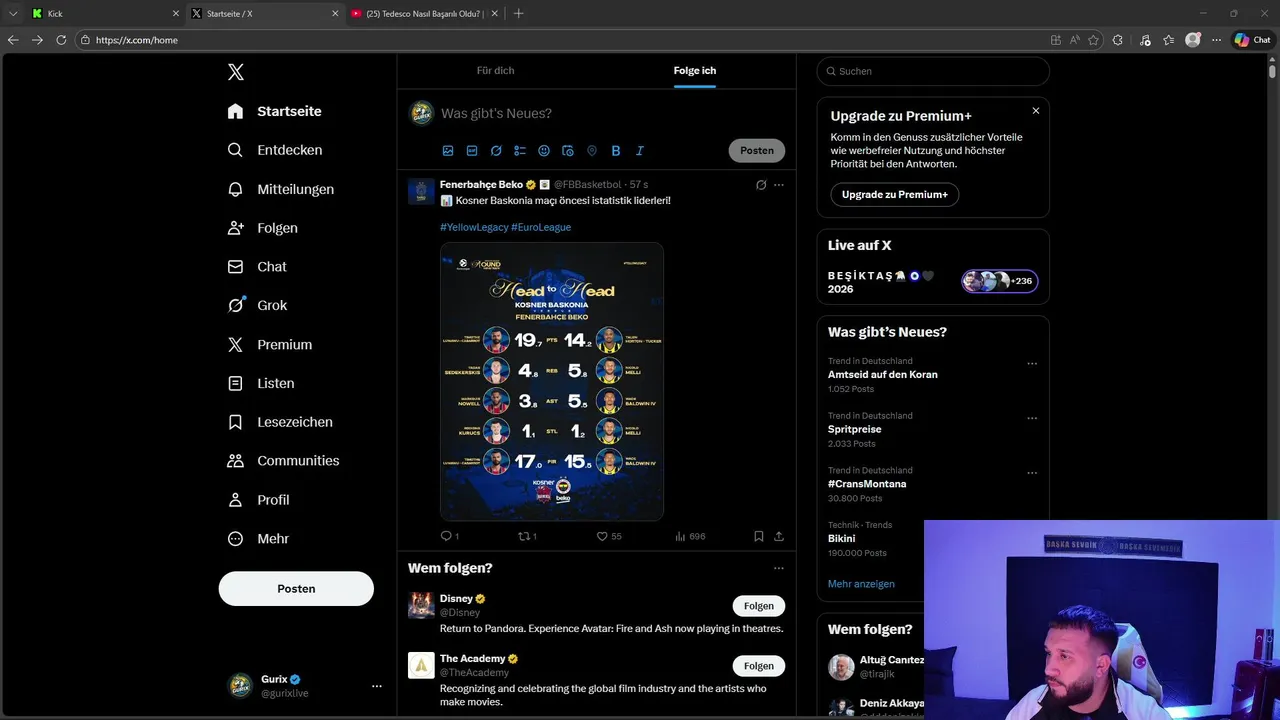
Task: Add page to browser favorites star
Action: pyautogui.click(x=1093, y=40)
